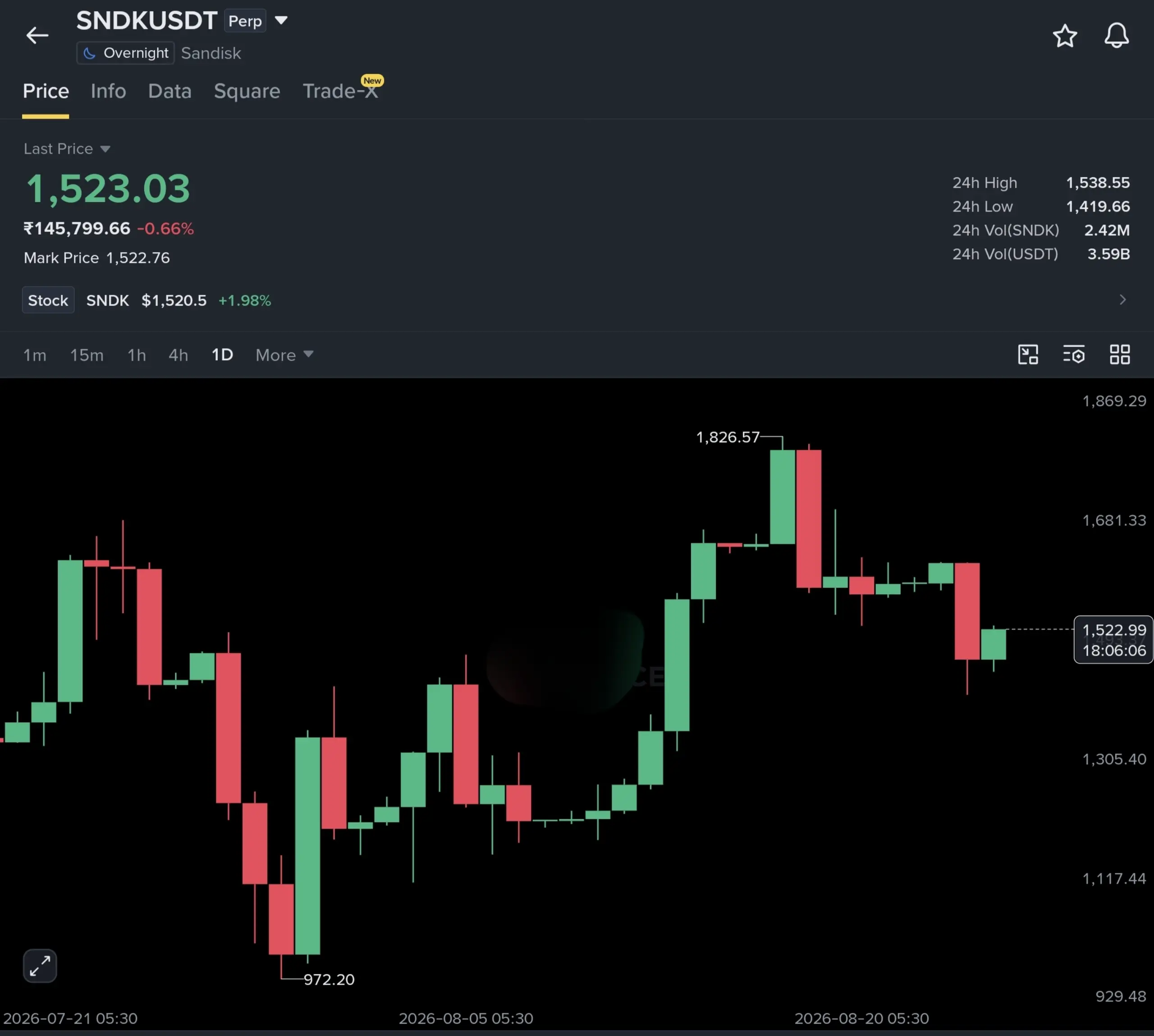Add SNDKUSDT to favorites with star
The height and width of the screenshot is (1036, 1154).
1065,36
